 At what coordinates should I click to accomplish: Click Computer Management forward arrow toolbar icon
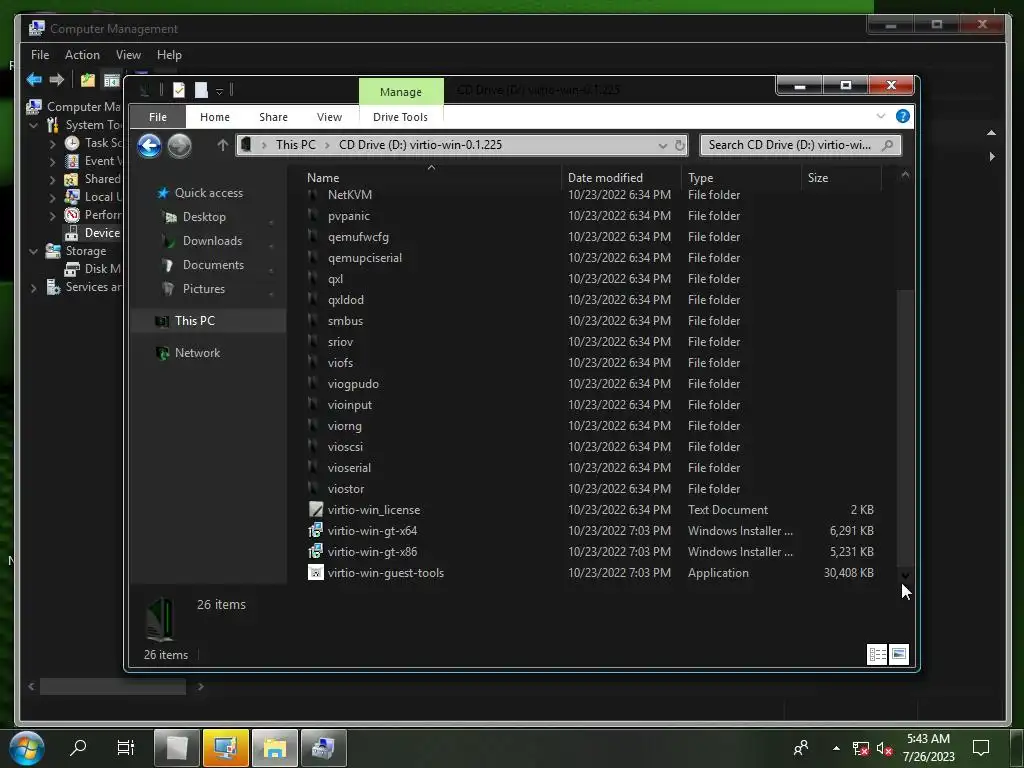point(57,80)
